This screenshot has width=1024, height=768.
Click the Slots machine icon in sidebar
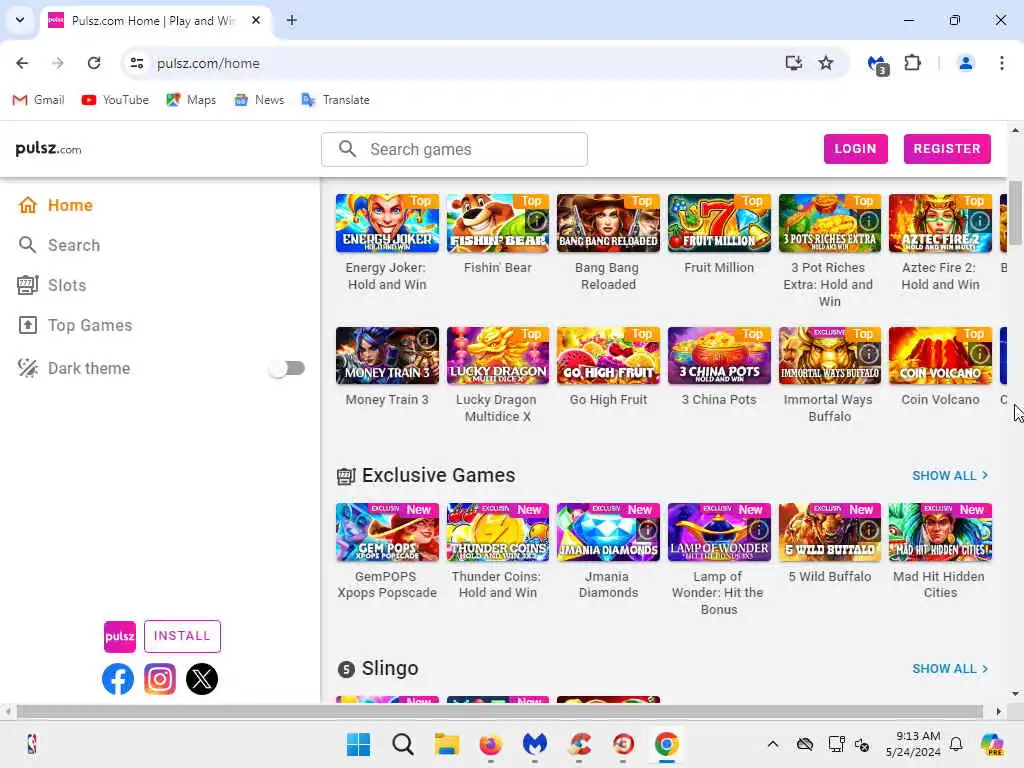coord(27,285)
